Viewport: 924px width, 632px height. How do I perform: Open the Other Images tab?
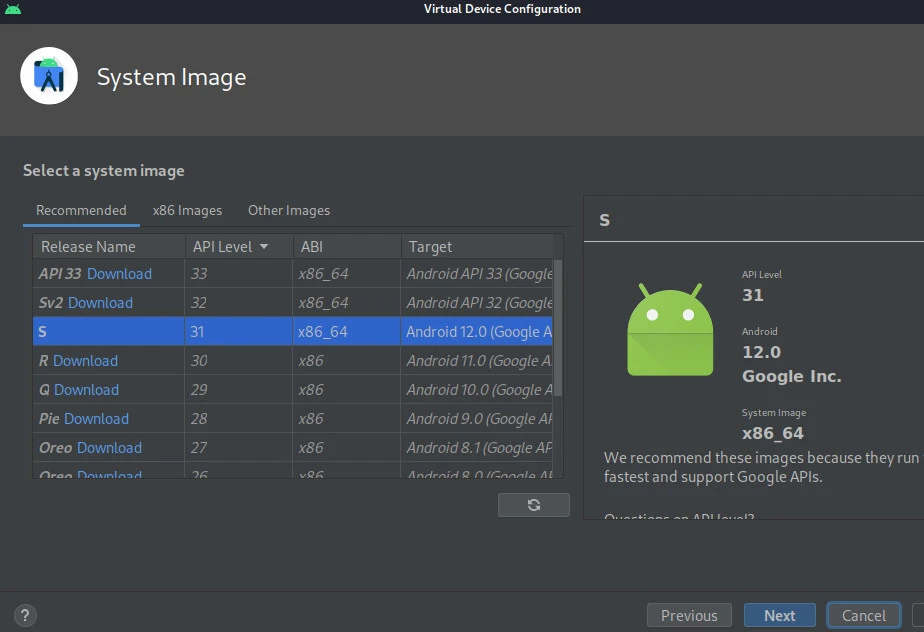[288, 210]
